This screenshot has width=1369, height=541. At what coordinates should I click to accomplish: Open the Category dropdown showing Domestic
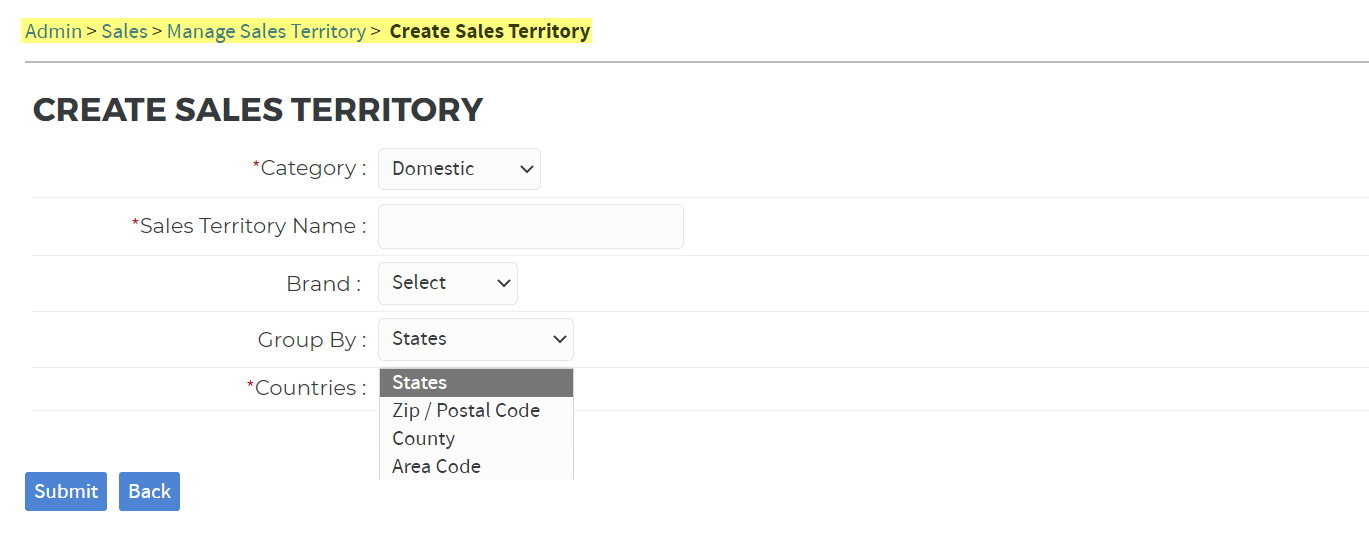[459, 169]
